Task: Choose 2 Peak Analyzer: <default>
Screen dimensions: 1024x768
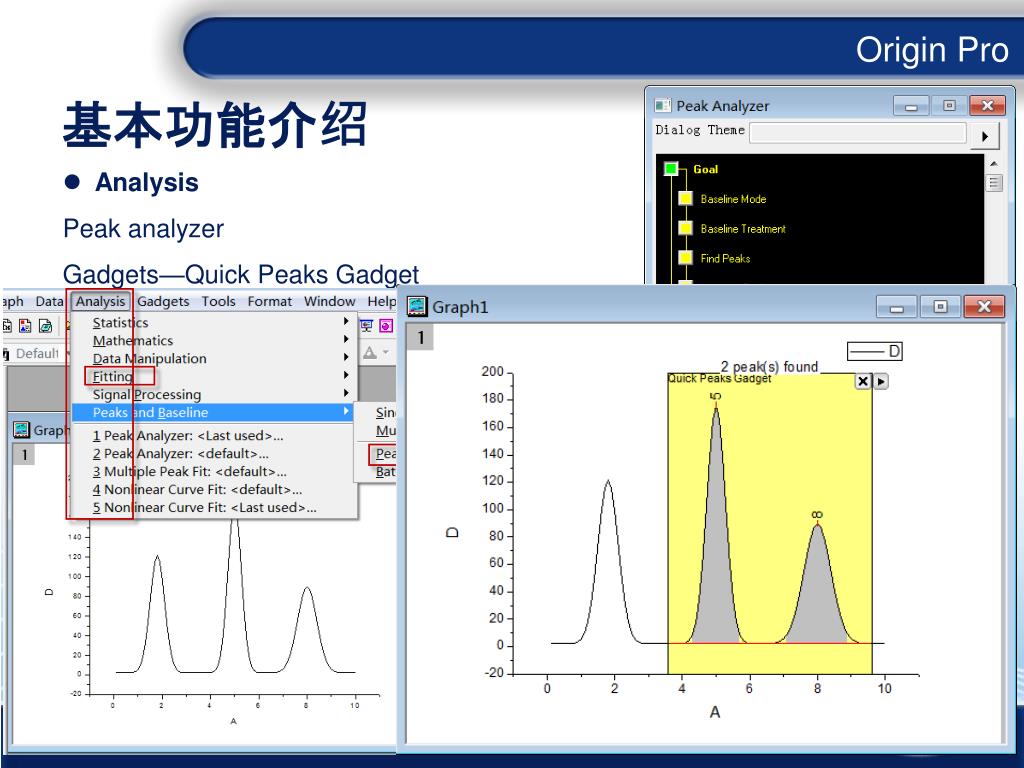Action: pyautogui.click(x=214, y=453)
